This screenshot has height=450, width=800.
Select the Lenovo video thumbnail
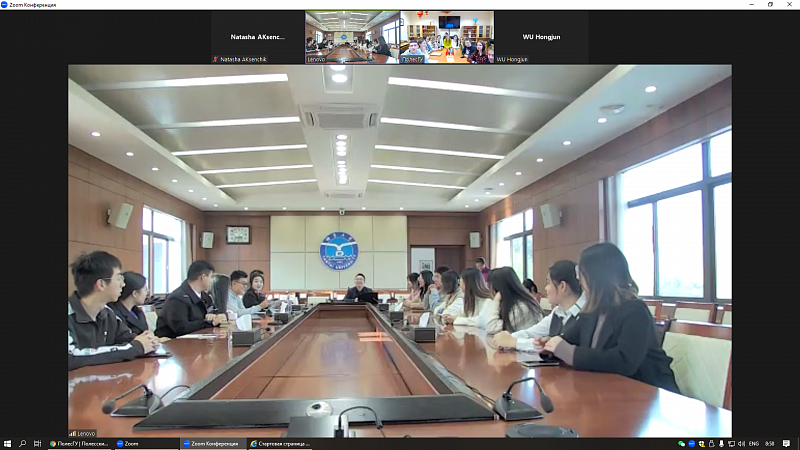click(351, 37)
